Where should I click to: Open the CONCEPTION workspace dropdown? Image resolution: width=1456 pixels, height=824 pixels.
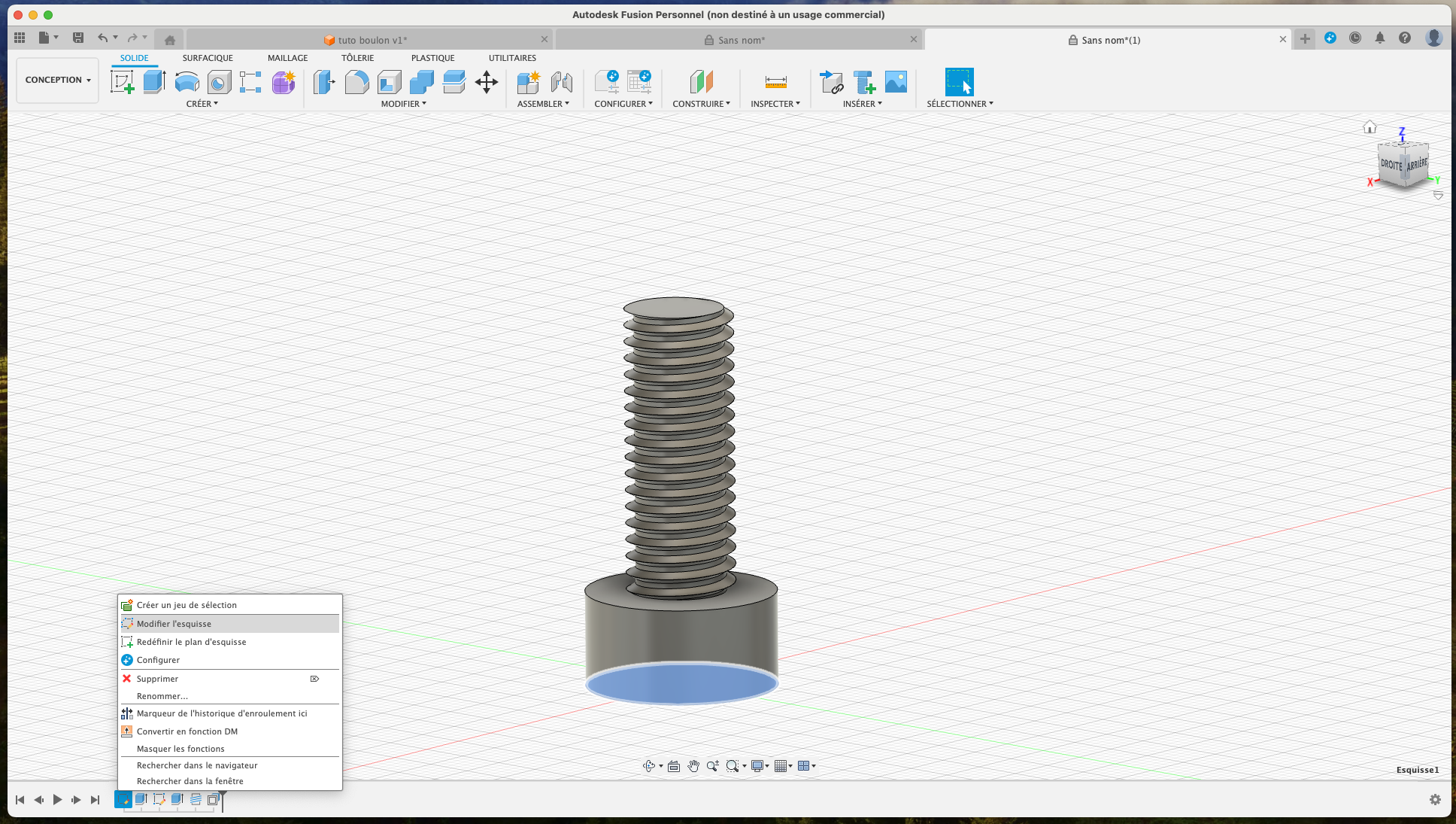(58, 80)
